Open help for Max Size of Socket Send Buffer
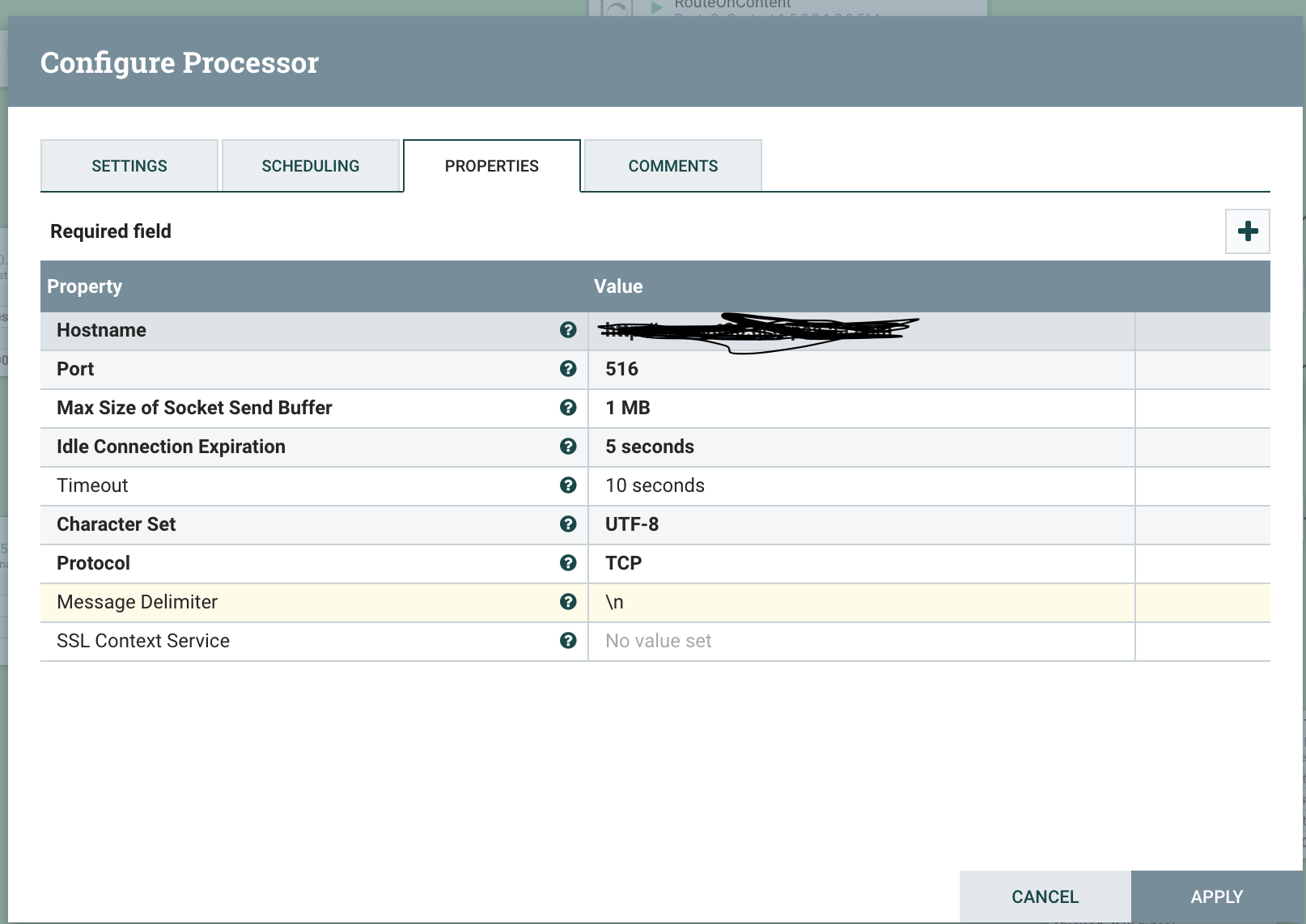The width and height of the screenshot is (1306, 924). pos(569,408)
